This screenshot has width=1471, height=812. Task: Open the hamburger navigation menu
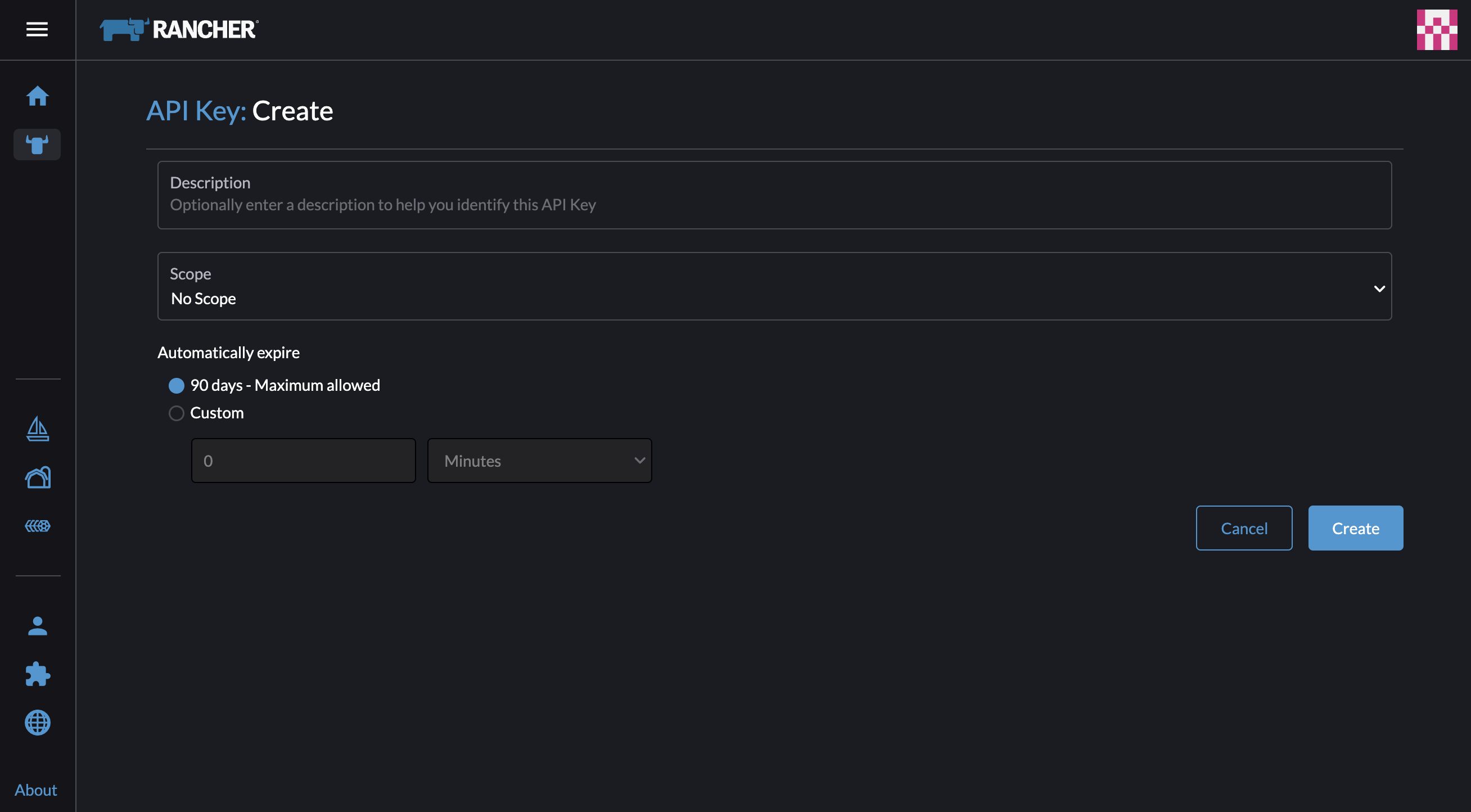[x=37, y=29]
